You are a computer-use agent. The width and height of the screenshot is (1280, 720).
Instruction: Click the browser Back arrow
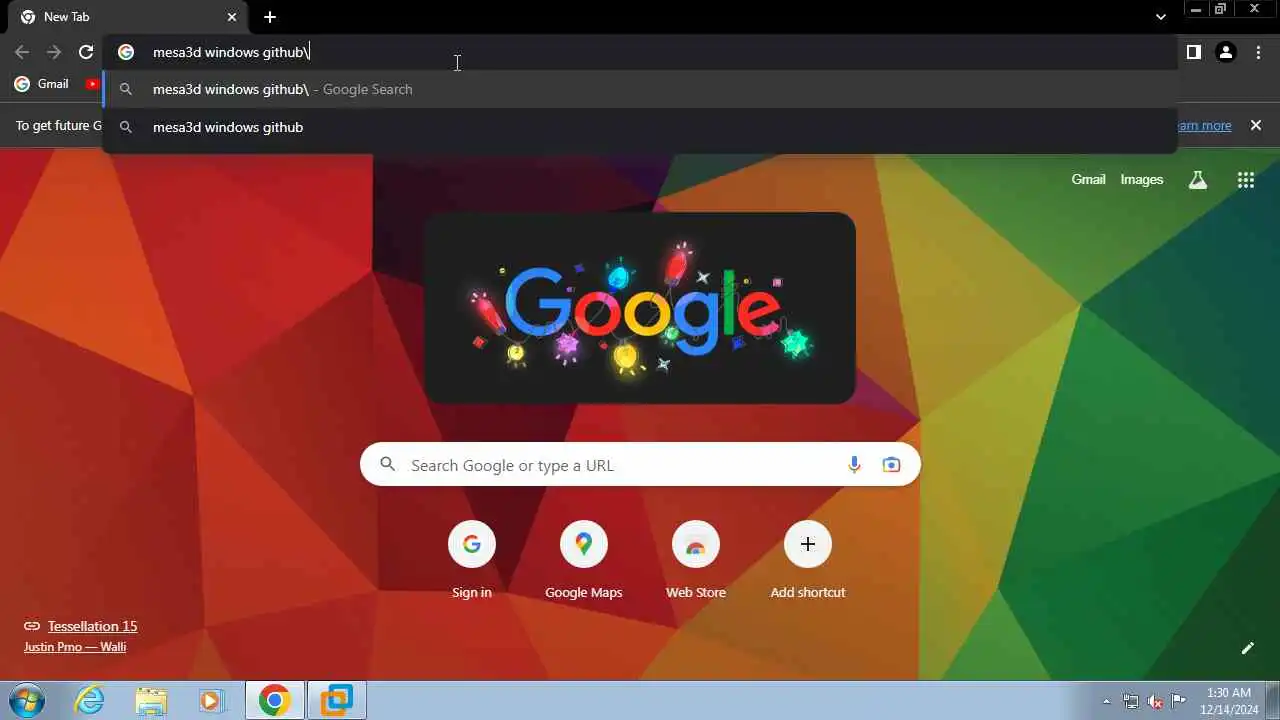click(x=22, y=52)
